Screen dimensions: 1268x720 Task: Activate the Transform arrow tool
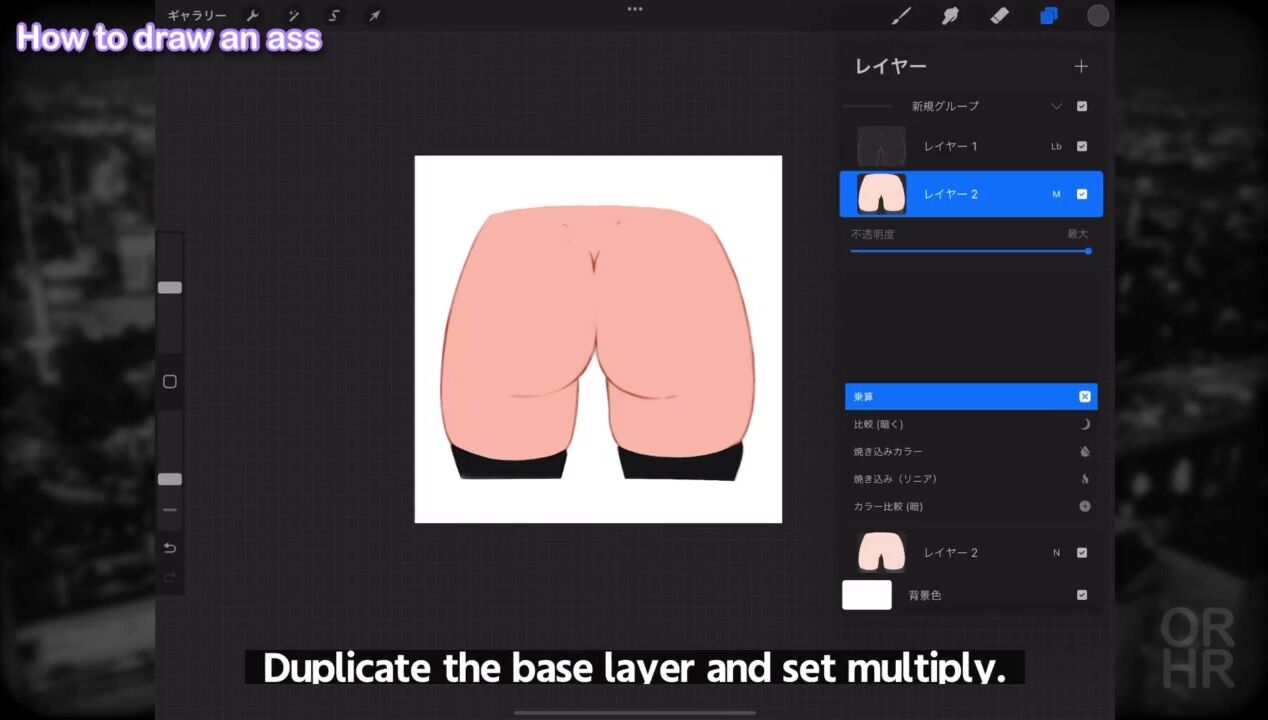click(x=375, y=16)
